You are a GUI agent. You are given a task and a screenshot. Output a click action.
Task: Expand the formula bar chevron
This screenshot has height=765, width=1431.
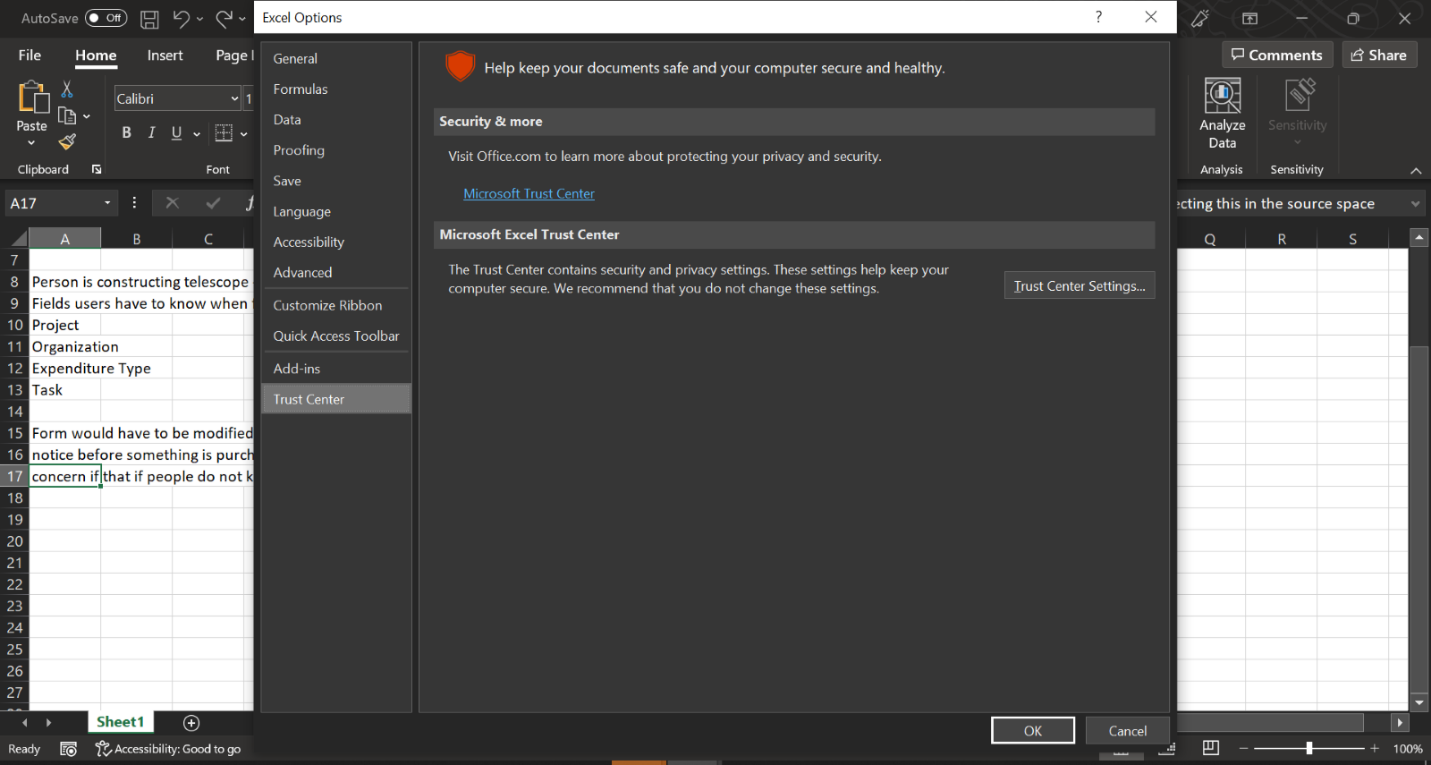[1414, 204]
